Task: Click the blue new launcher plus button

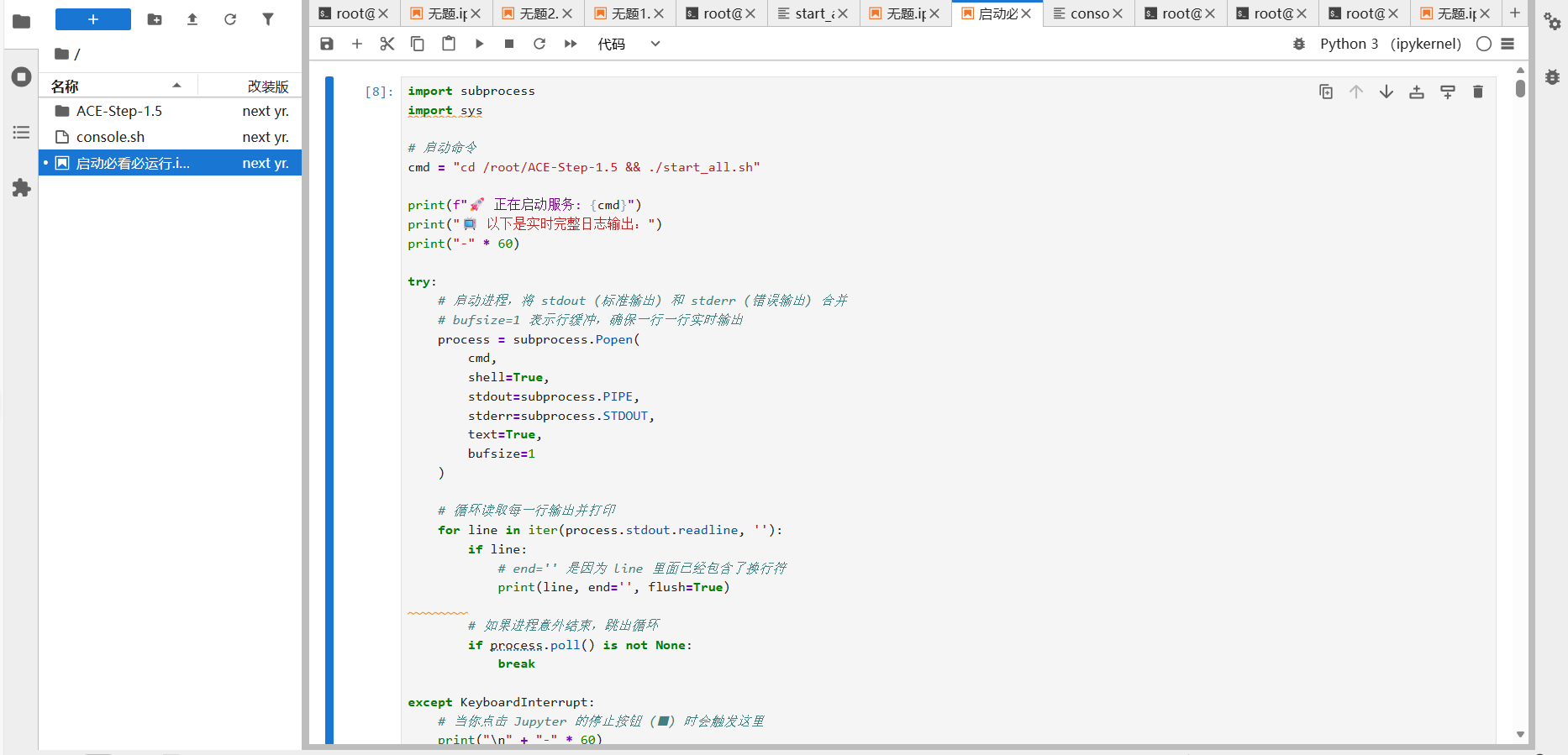Action: [93, 19]
